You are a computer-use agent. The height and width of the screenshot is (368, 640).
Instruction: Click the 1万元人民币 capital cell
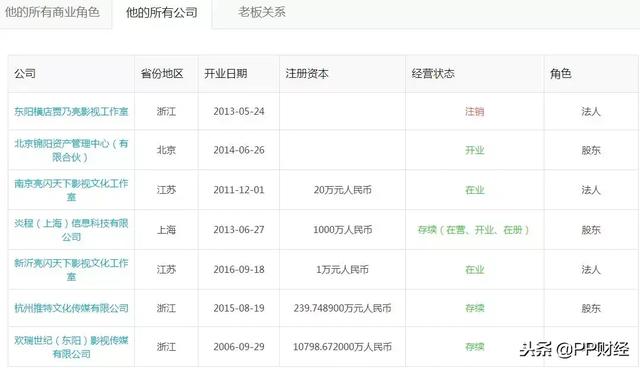point(342,270)
